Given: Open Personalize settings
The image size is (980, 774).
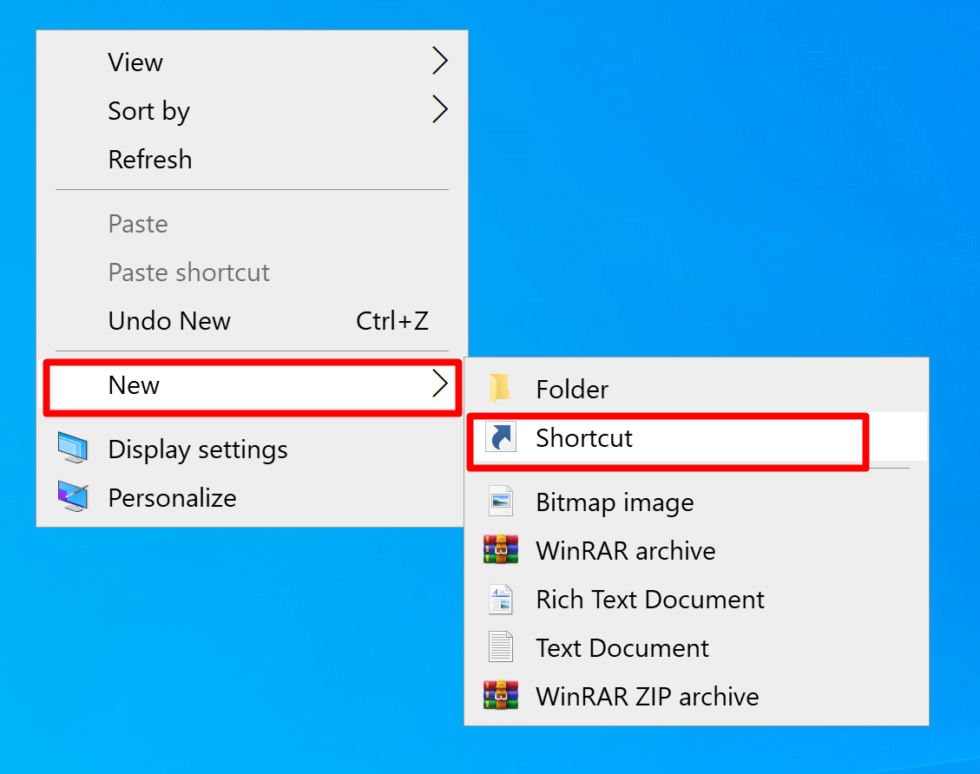Looking at the screenshot, I should (172, 497).
